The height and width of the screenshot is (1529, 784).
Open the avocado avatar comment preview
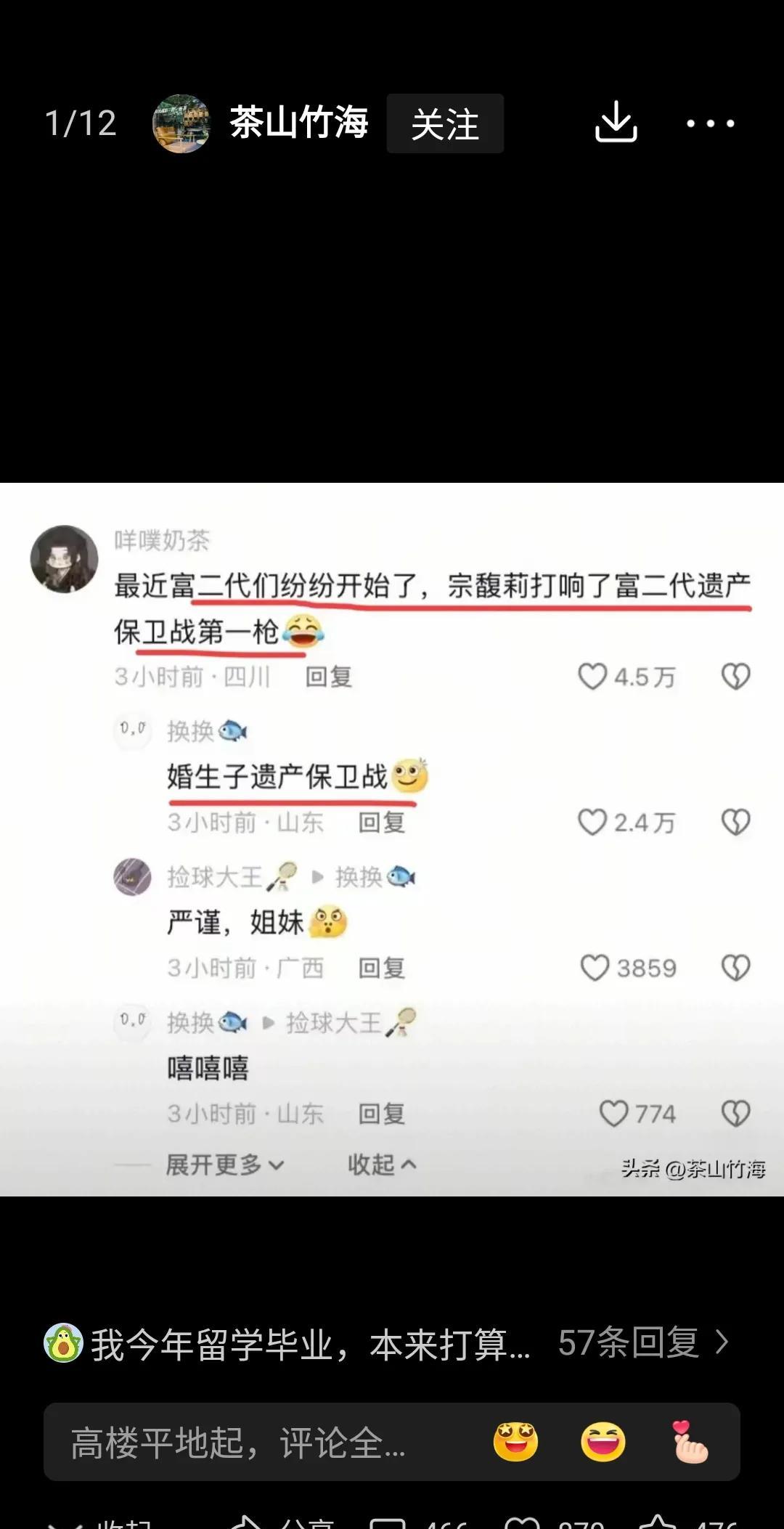point(287,1343)
